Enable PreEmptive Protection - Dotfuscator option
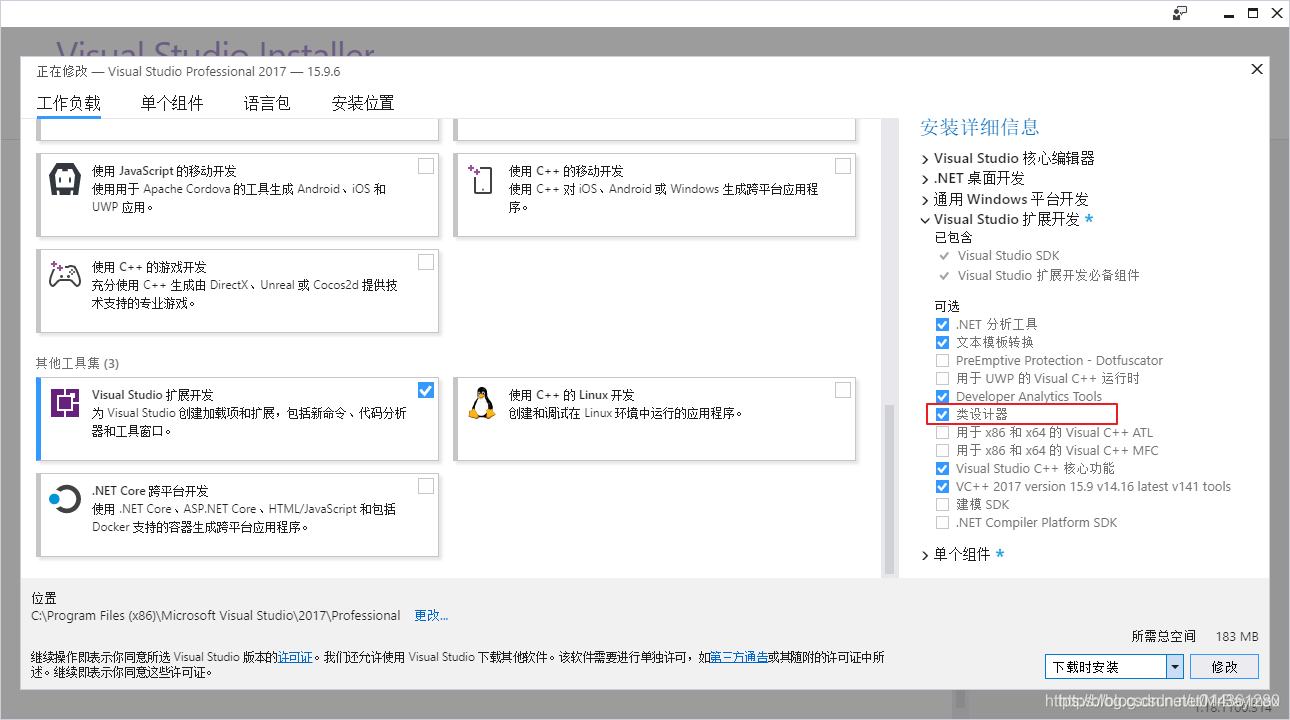The height and width of the screenshot is (720, 1290). [x=942, y=360]
